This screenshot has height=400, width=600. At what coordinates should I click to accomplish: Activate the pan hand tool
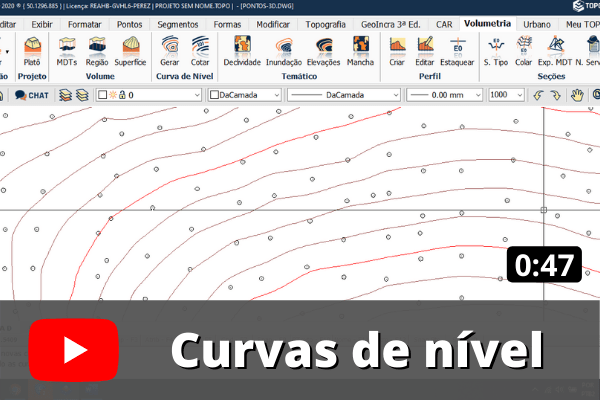[x=577, y=95]
